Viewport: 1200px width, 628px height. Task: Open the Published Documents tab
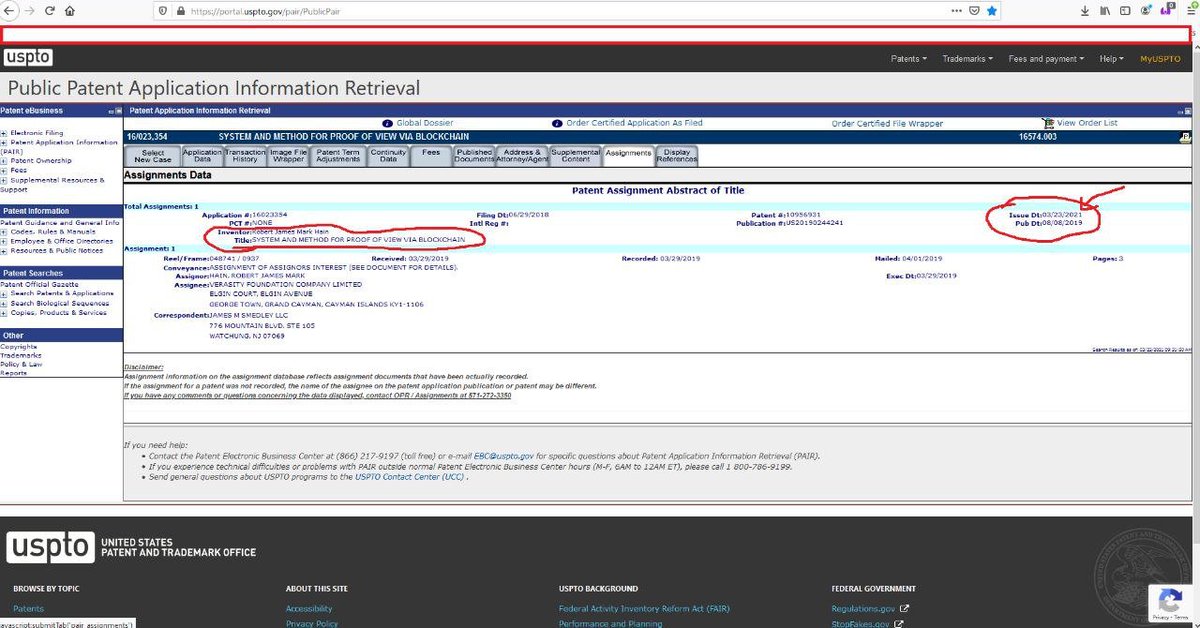pos(474,156)
